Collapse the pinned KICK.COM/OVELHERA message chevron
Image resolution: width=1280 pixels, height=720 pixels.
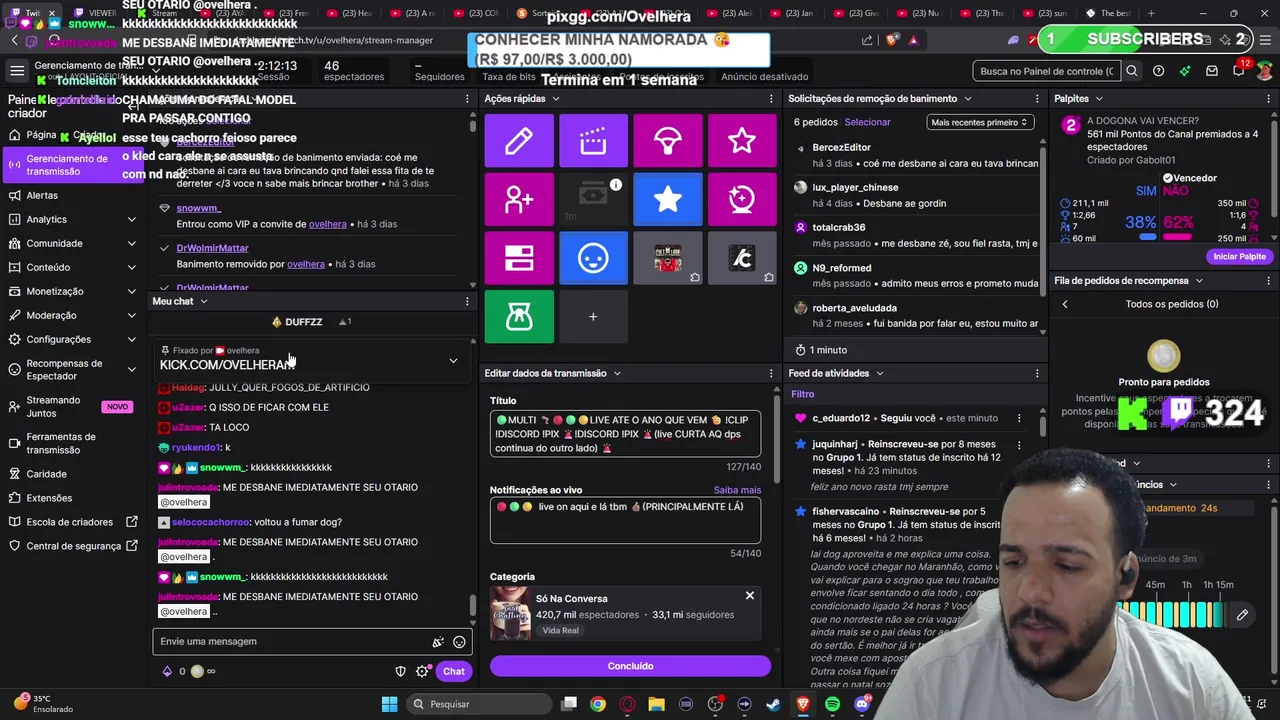point(453,361)
